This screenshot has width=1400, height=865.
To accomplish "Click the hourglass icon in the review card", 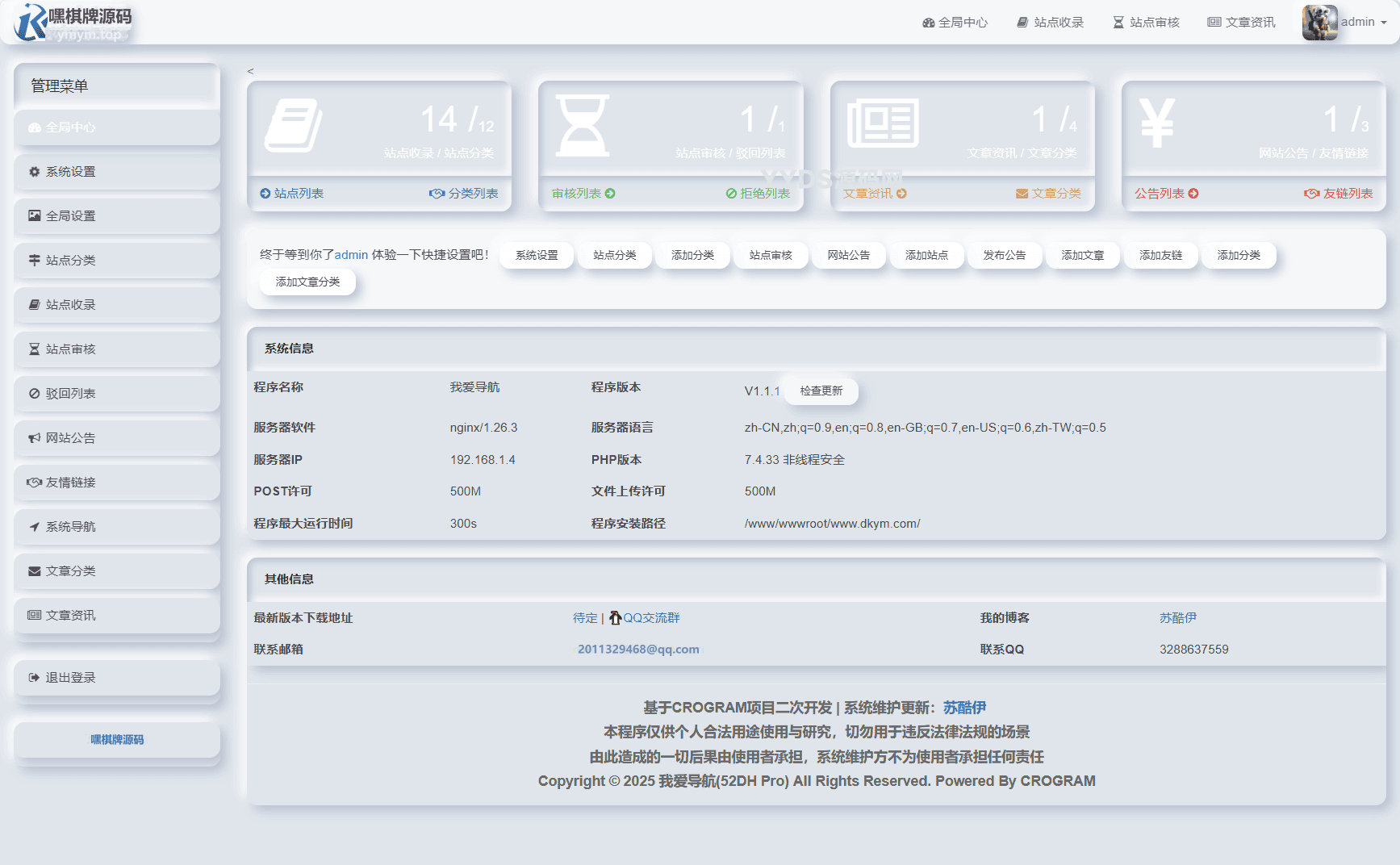I will click(x=583, y=125).
